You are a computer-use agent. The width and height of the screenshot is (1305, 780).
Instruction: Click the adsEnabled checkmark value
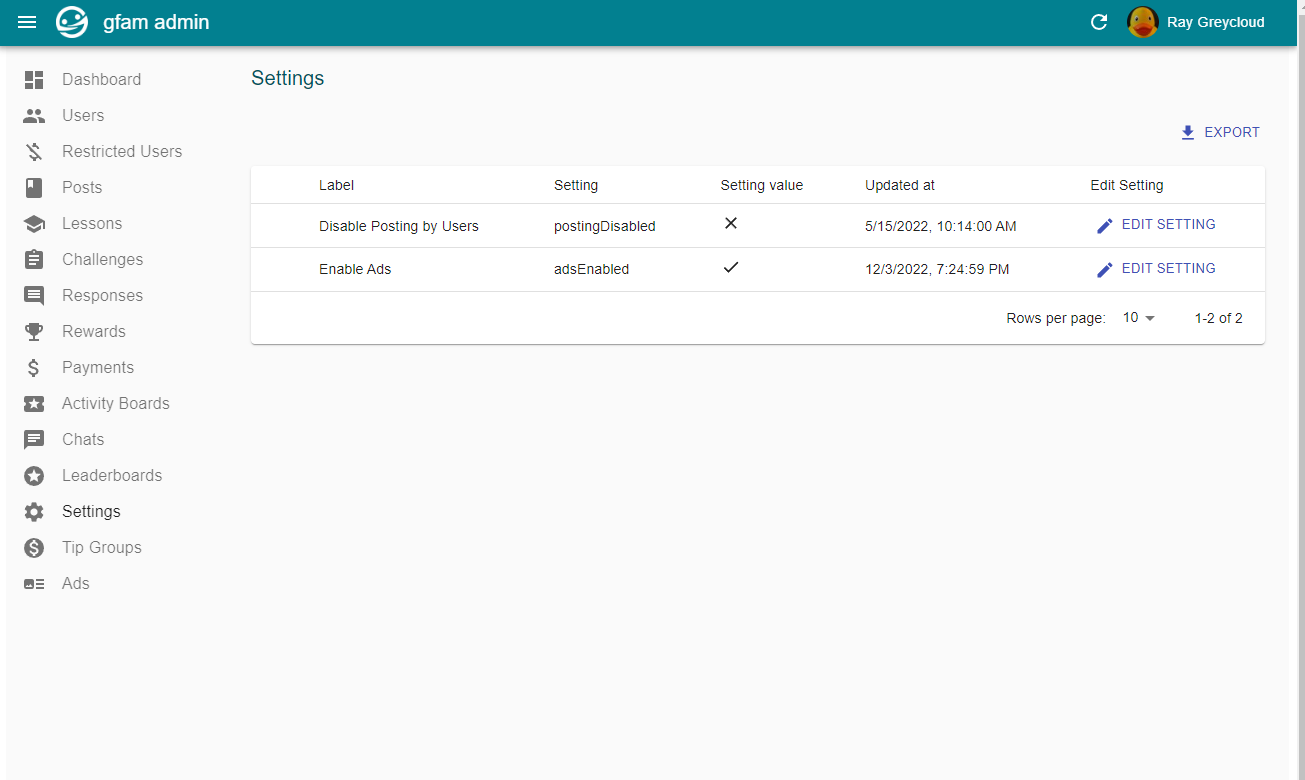(x=731, y=268)
